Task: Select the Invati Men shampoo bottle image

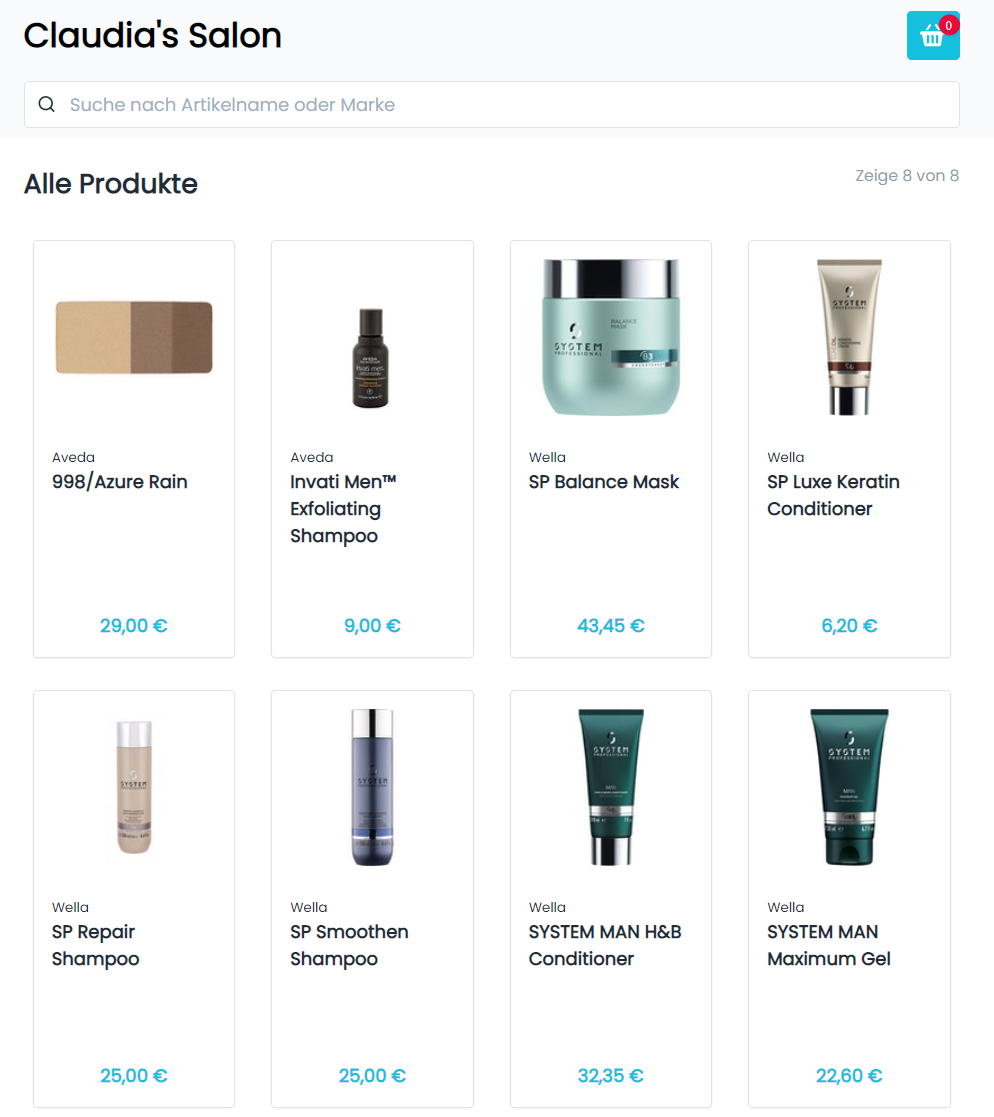Action: point(371,358)
